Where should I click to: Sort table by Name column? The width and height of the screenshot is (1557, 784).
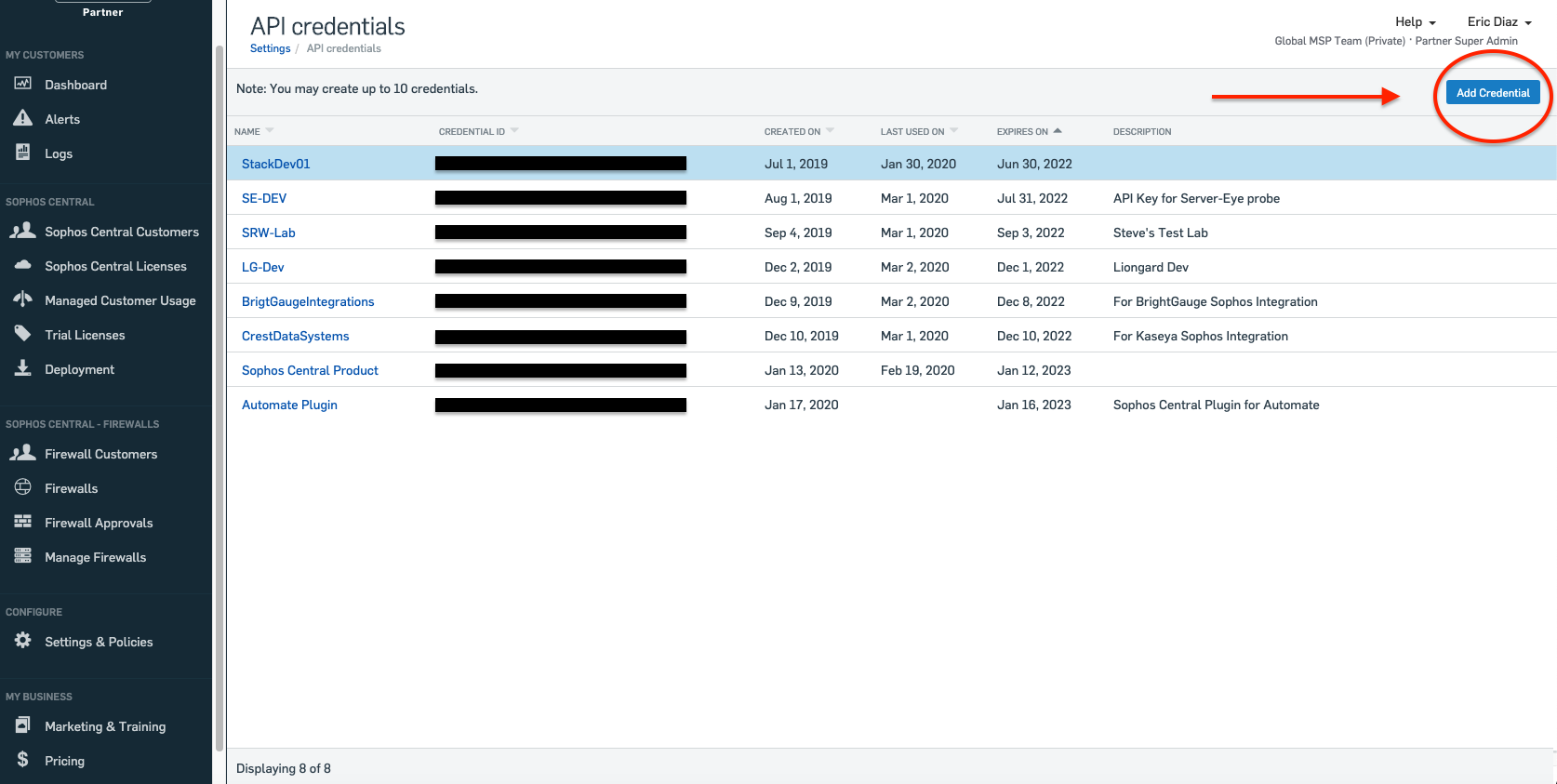click(x=254, y=131)
